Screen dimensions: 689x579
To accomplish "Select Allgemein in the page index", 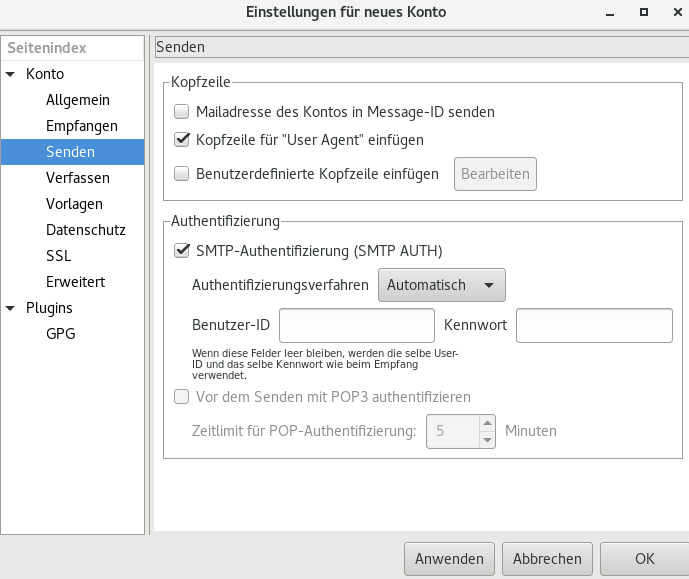I will coord(77,100).
